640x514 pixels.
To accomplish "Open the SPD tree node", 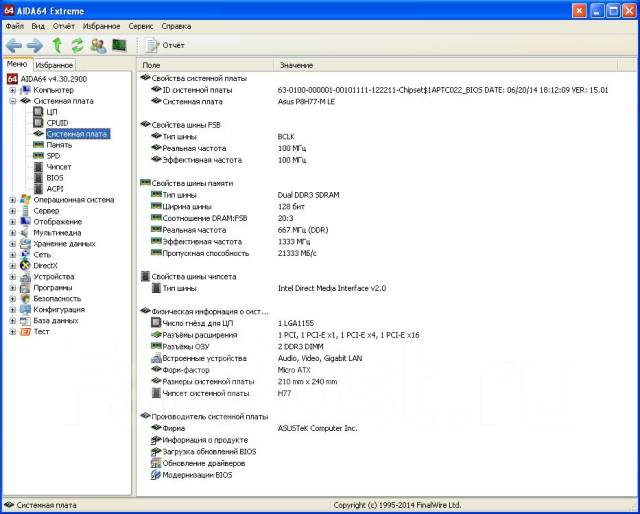I will 53,155.
